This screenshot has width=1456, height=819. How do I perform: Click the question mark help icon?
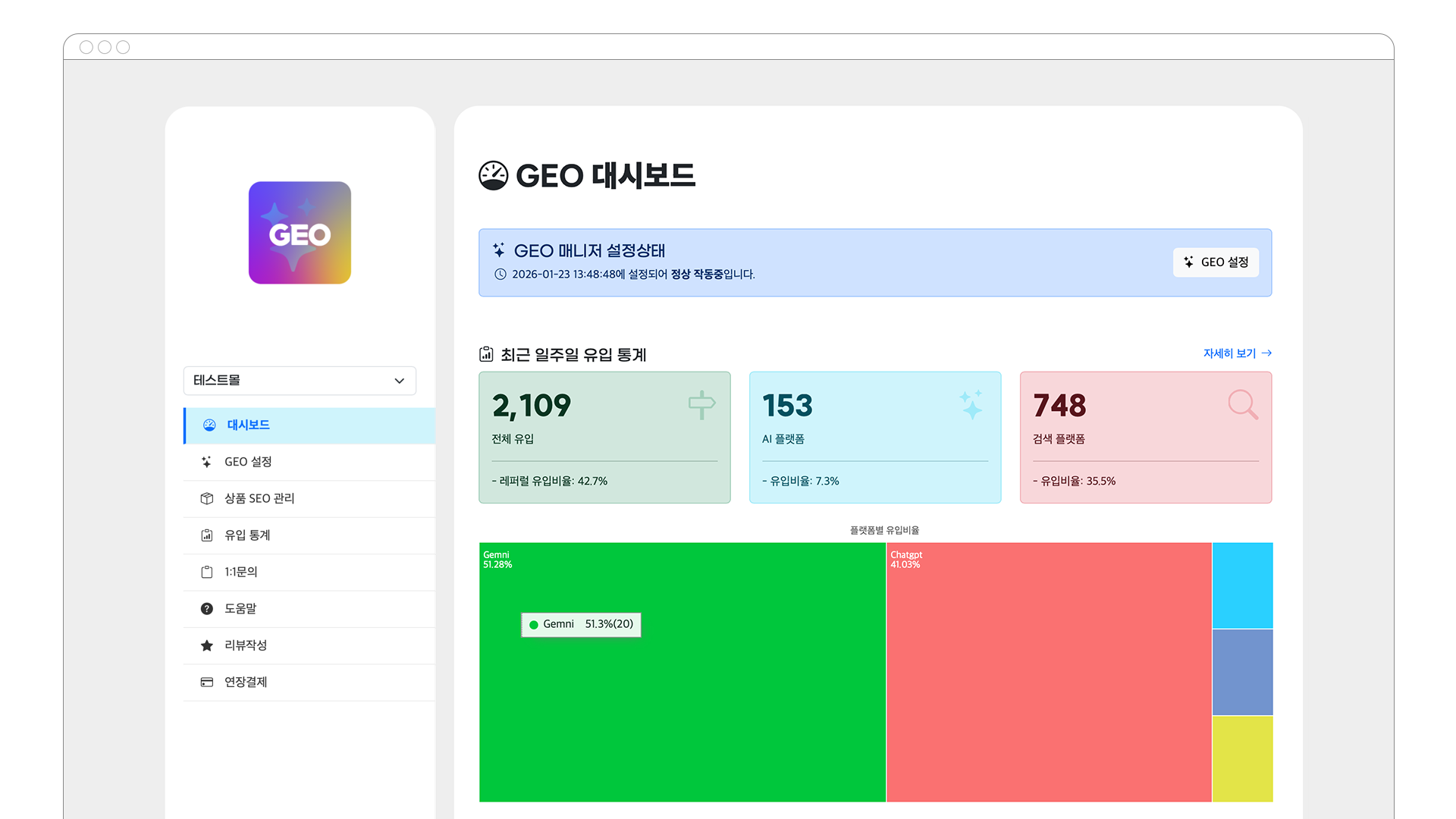click(x=206, y=609)
